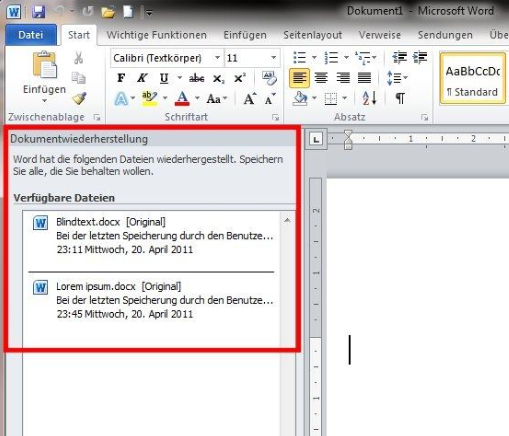Click the multilevel list icon
509x436 pixels.
[362, 58]
